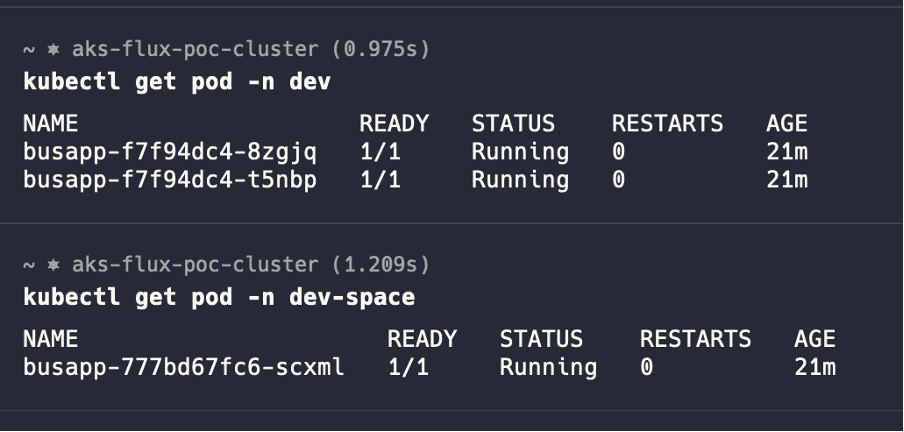
Task: Click the Kubernetes wheel icon in second prompt
Action: pyautogui.click(x=53, y=265)
